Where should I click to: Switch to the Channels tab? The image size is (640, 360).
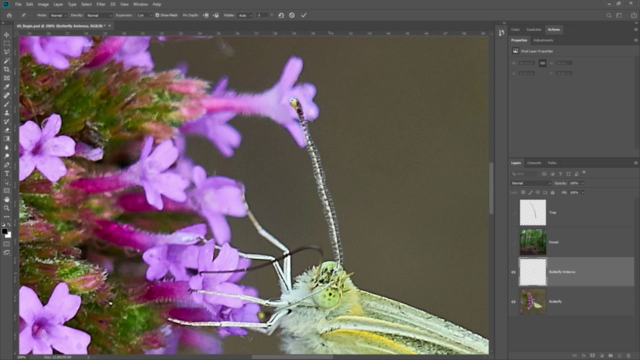534,163
